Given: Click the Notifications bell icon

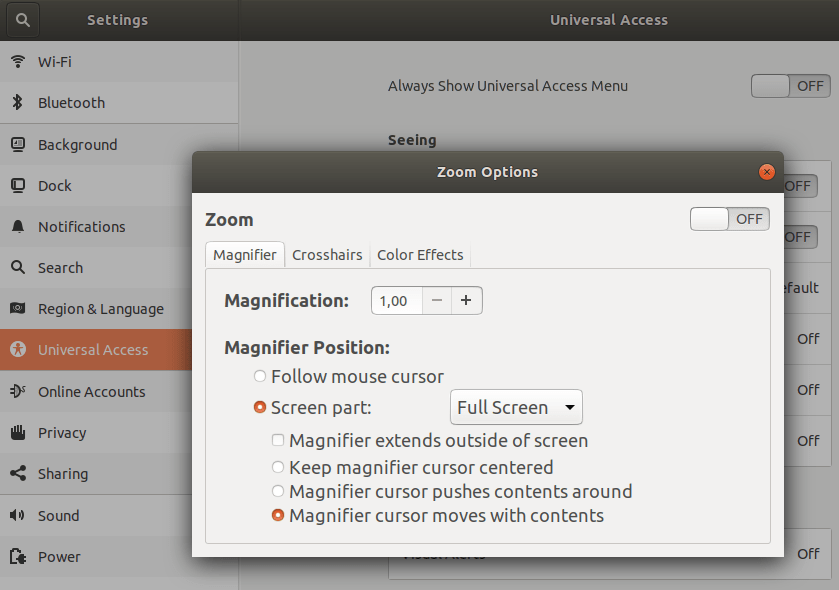Looking at the screenshot, I should point(18,227).
